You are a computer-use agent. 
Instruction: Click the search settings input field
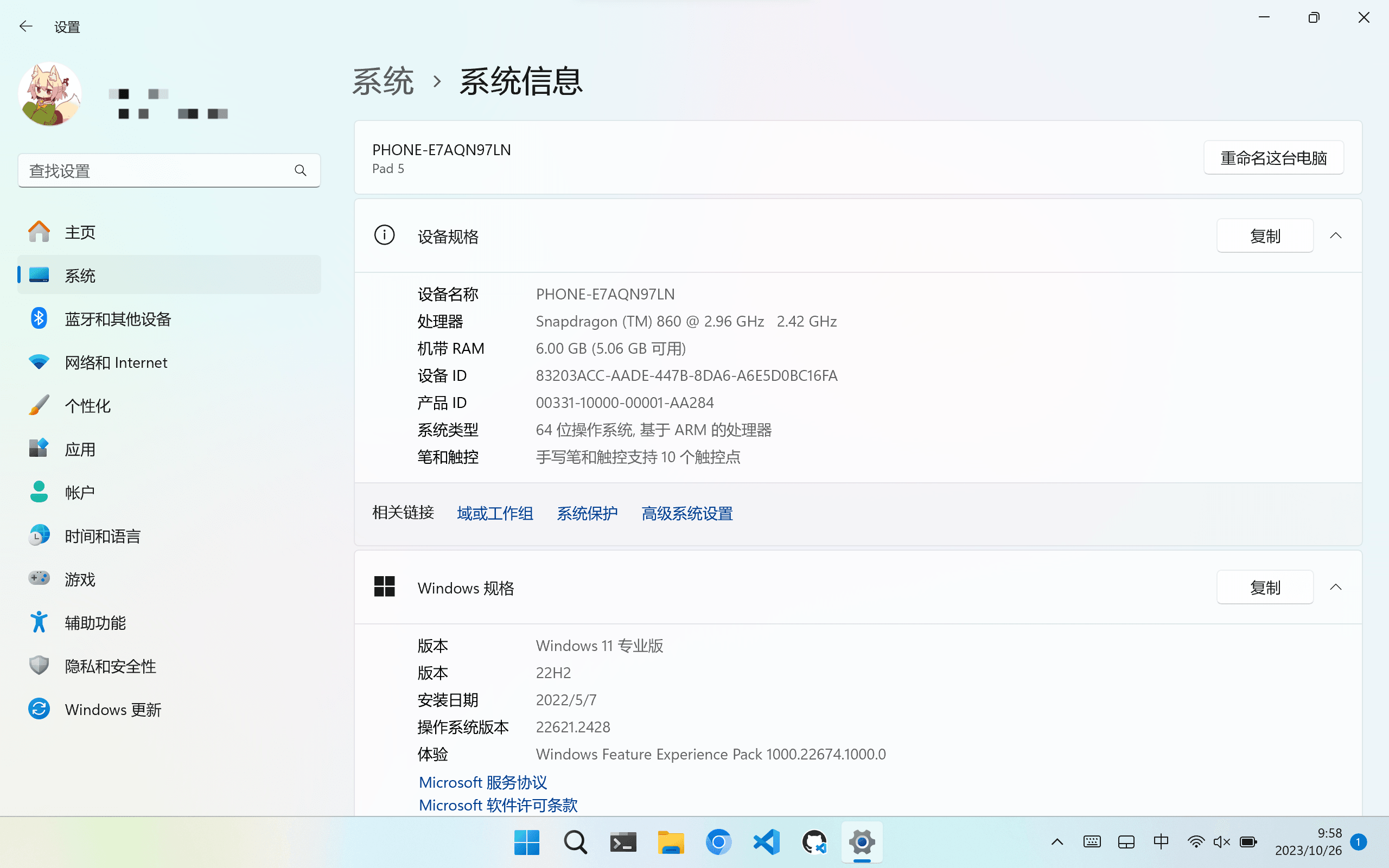(169, 170)
